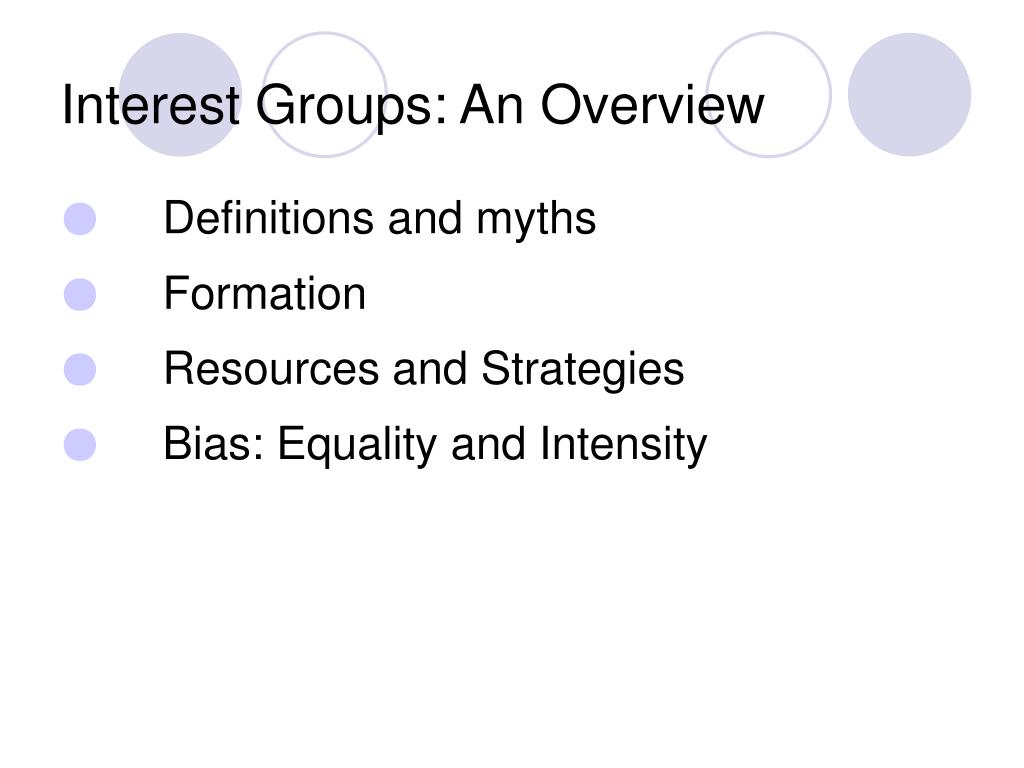Click the "Formation" bullet text
Image resolution: width=1024 pixels, height=768 pixels.
coord(265,293)
